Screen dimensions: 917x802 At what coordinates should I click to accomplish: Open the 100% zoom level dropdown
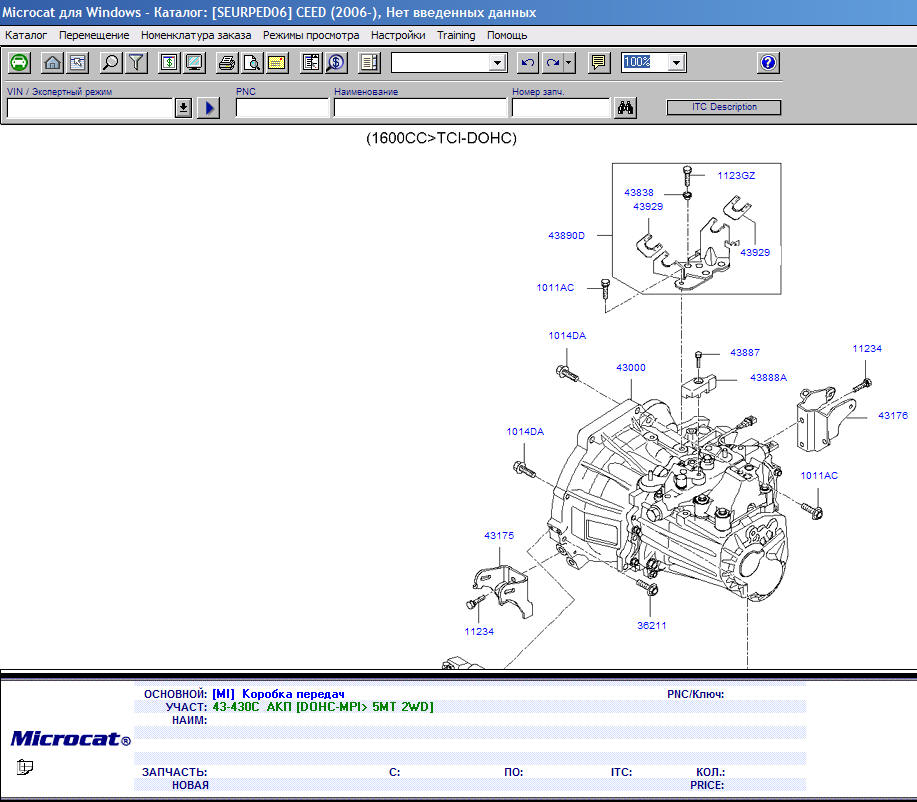tap(677, 63)
